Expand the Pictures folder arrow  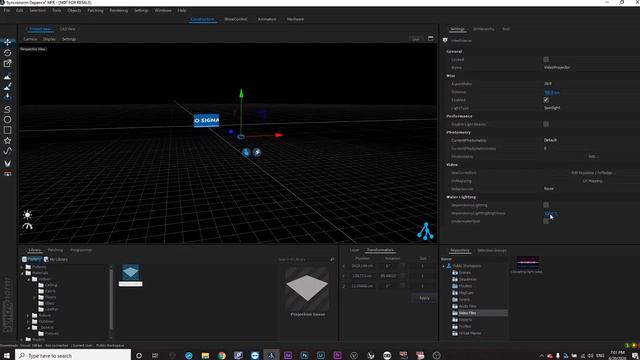pos(22,267)
